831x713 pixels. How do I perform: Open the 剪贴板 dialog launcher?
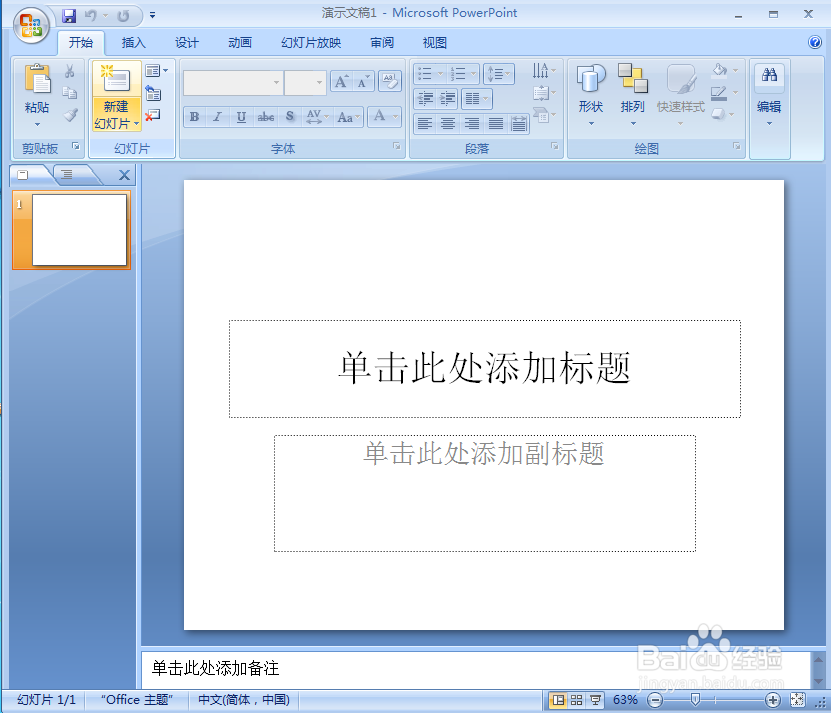point(76,146)
